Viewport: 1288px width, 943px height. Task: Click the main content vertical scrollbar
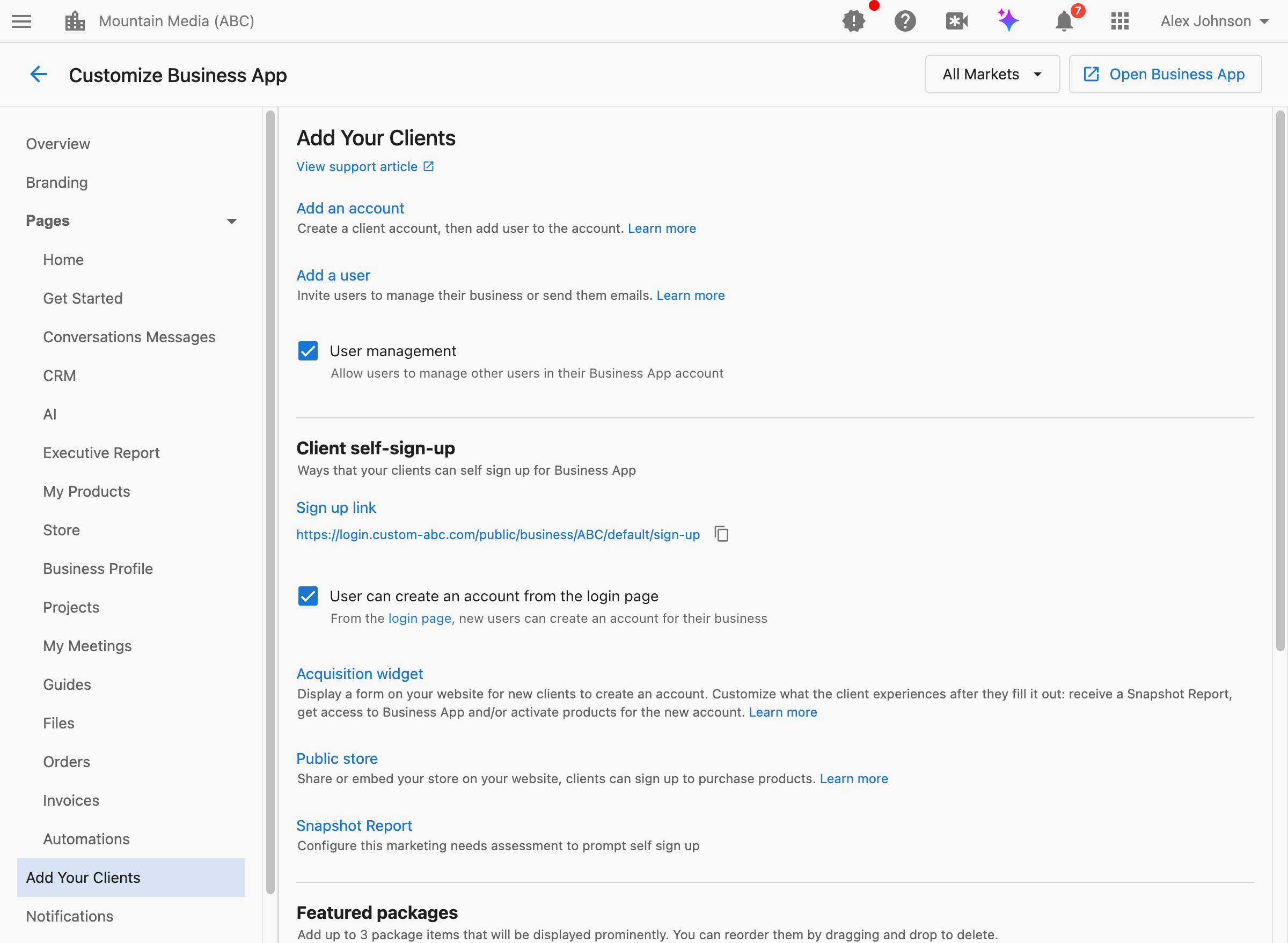tap(1280, 381)
